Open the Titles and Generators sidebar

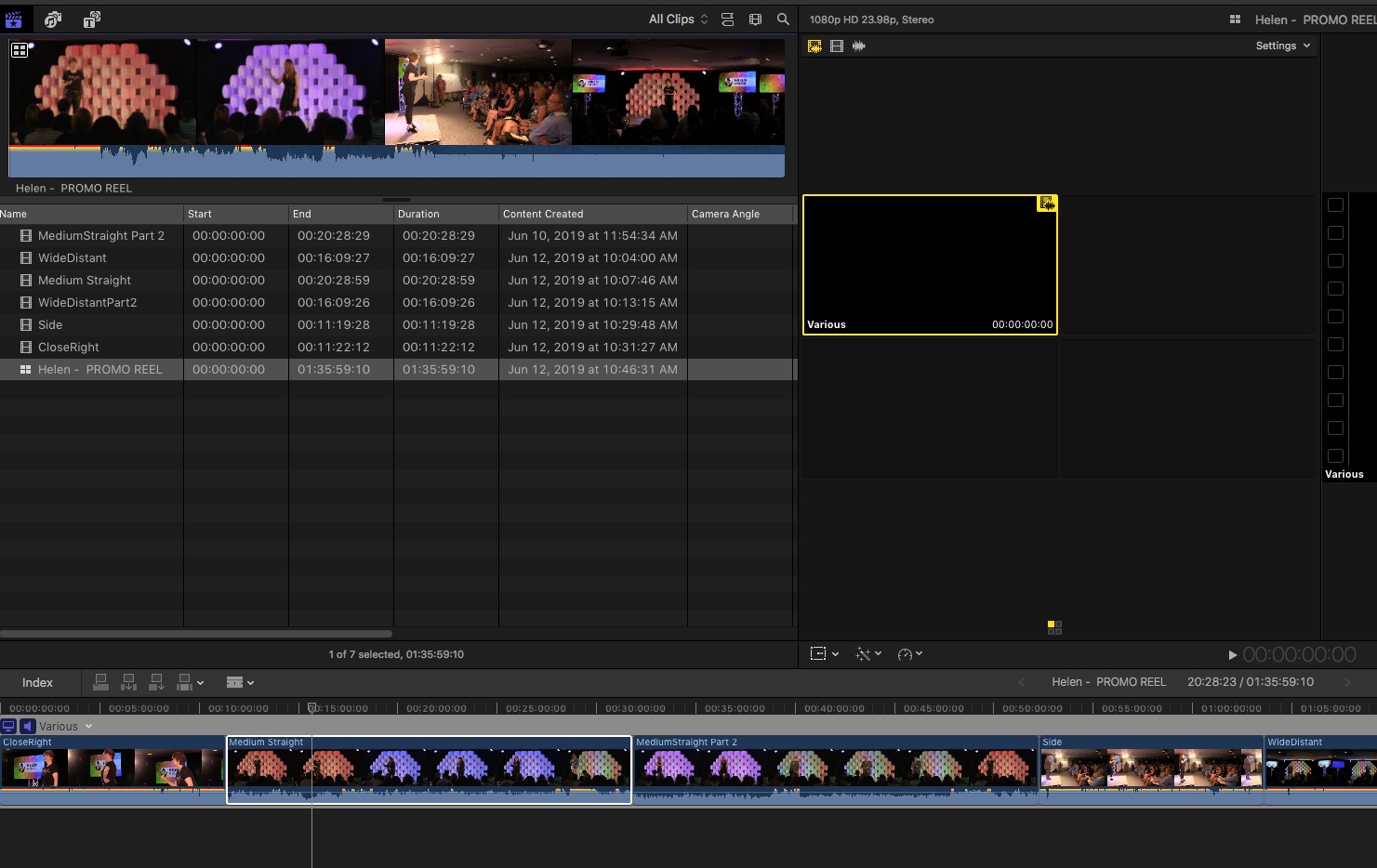[91, 20]
